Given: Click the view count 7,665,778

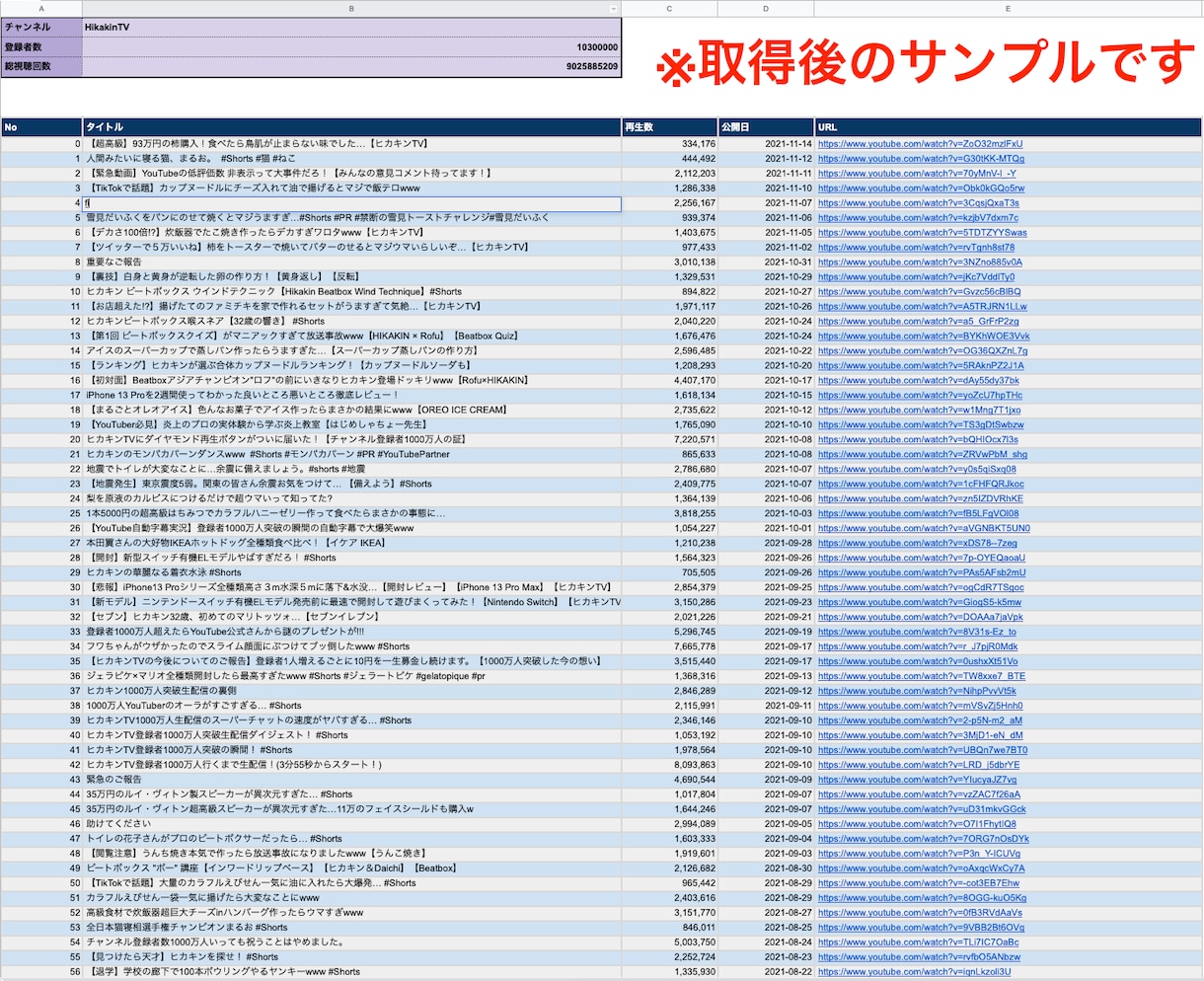Looking at the screenshot, I should (696, 646).
